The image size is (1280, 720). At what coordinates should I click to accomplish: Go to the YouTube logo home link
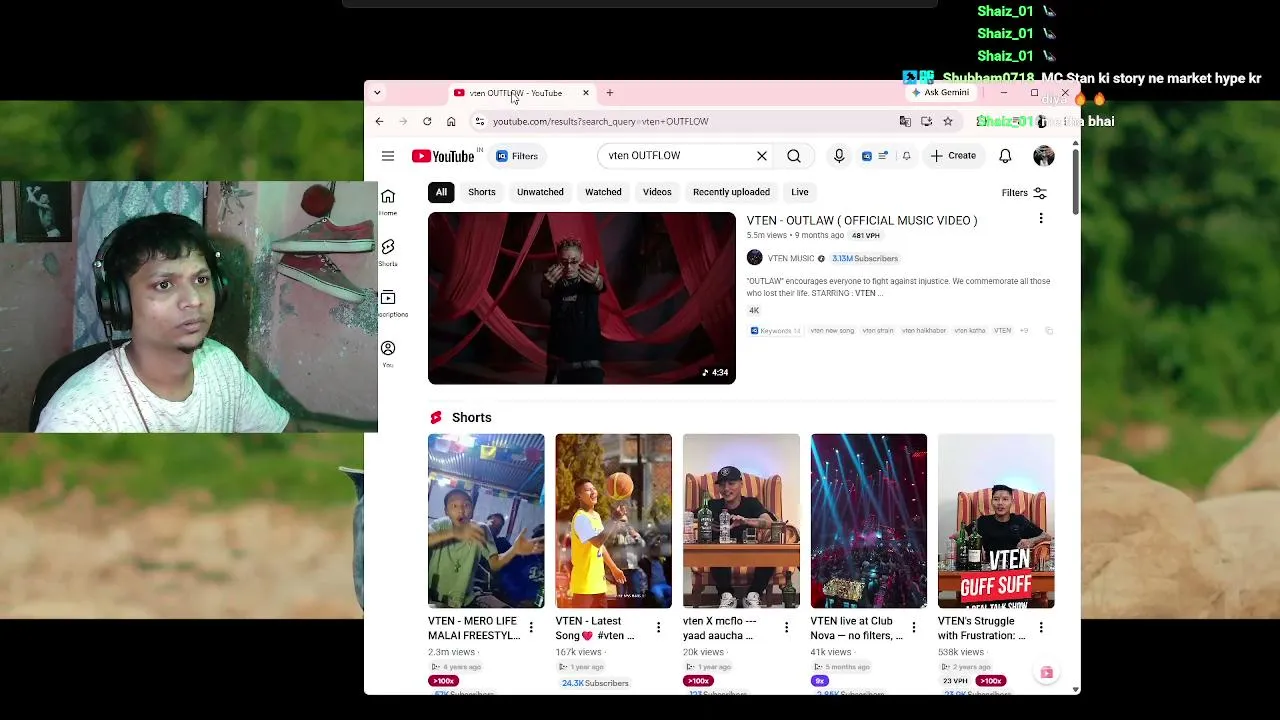[443, 156]
